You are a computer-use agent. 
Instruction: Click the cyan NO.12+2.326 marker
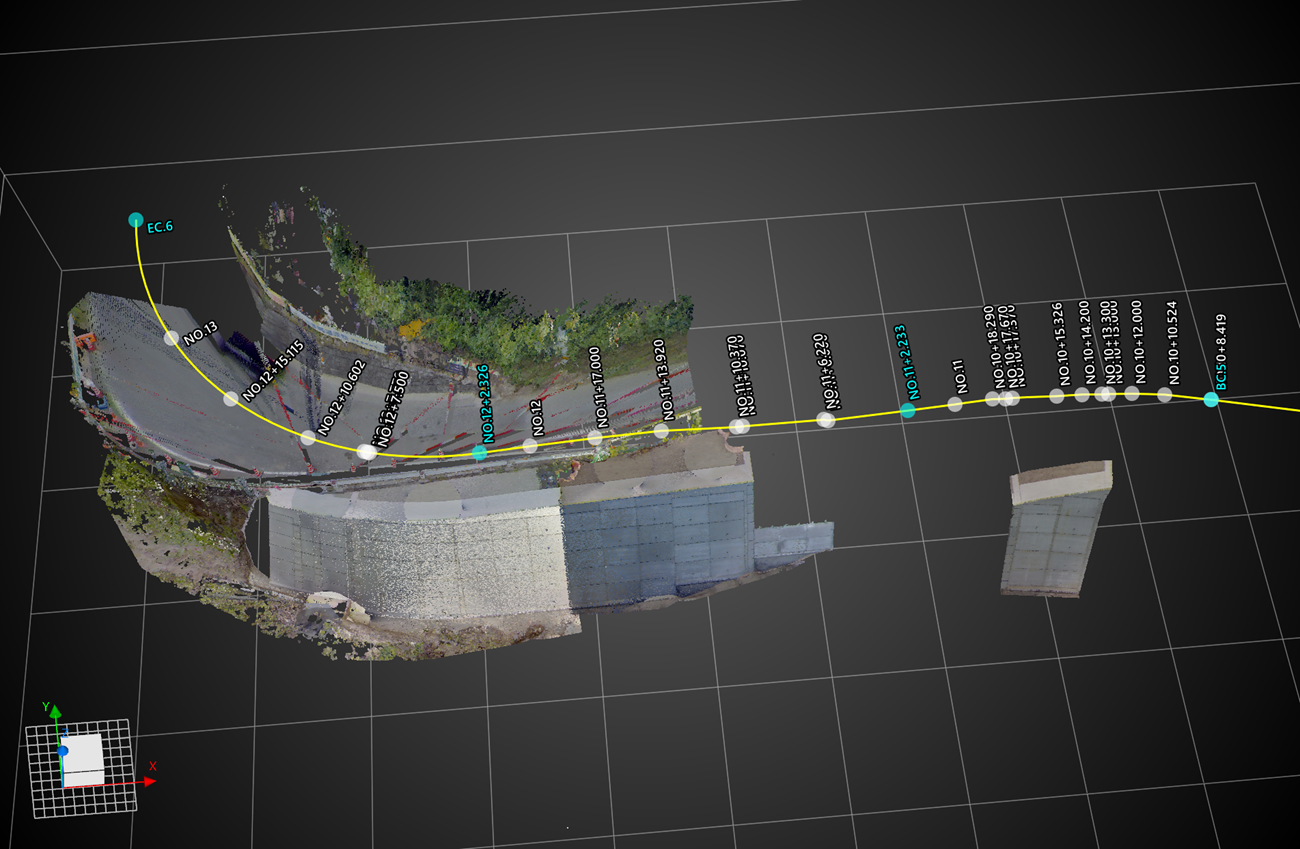(x=479, y=453)
